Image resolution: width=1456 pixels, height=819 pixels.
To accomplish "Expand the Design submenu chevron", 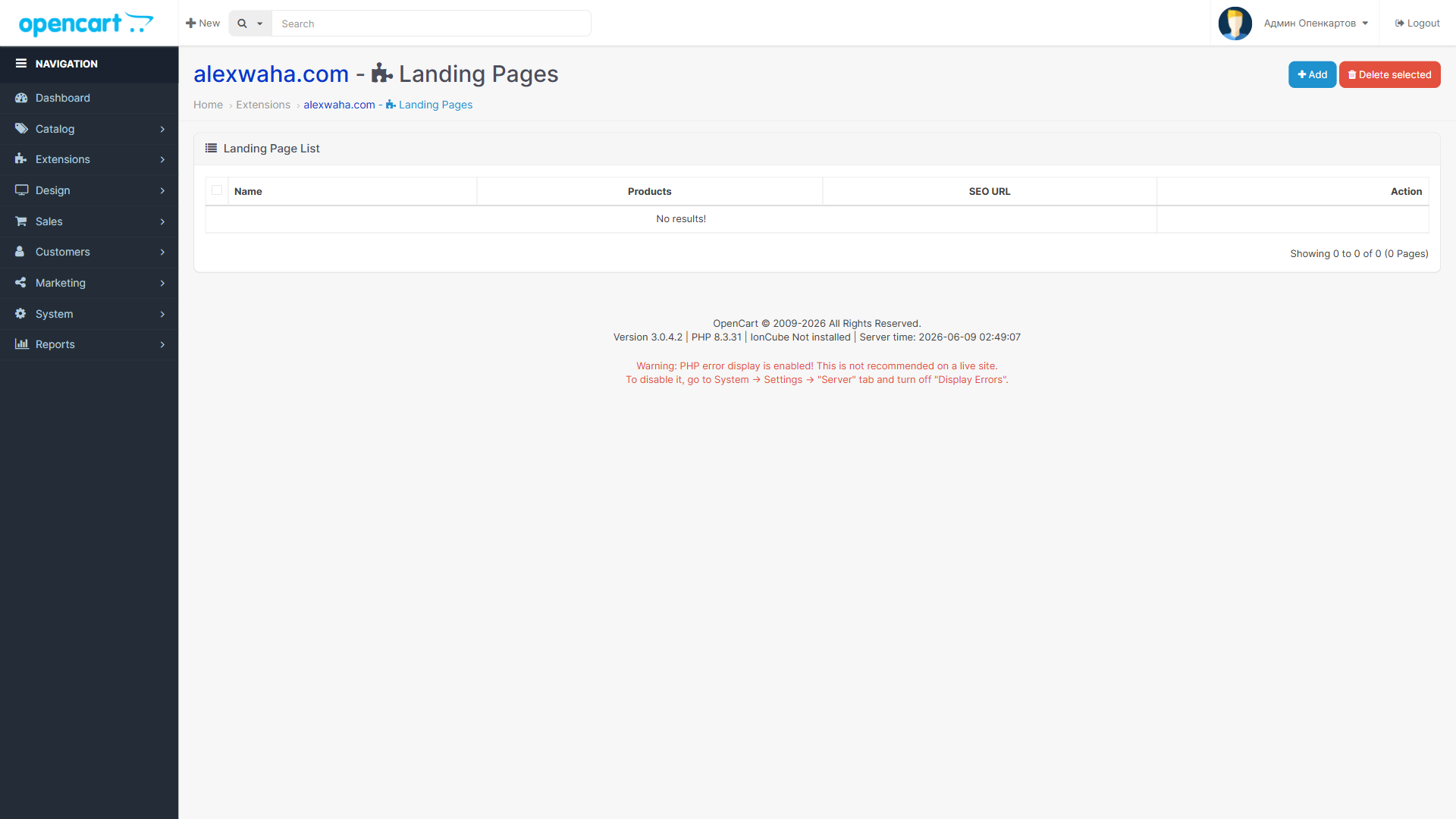I will (x=162, y=191).
